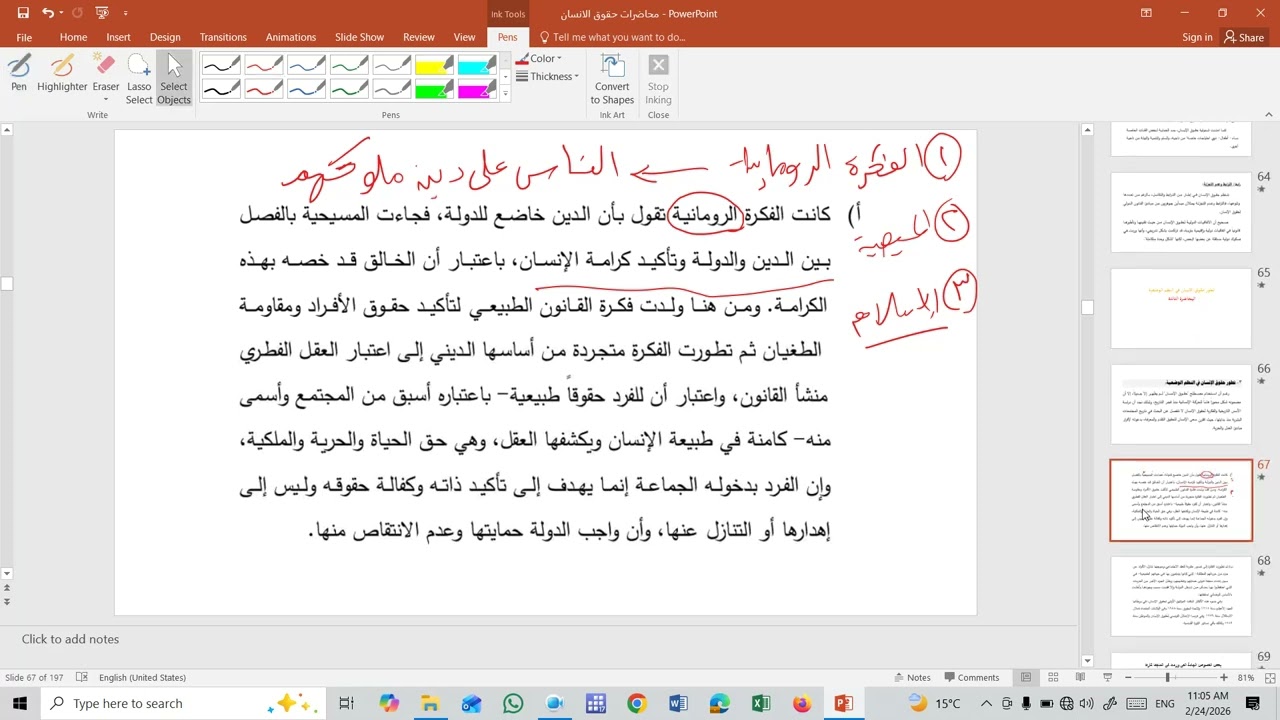Click the Select Objects tool
1280x720 pixels.
174,79
